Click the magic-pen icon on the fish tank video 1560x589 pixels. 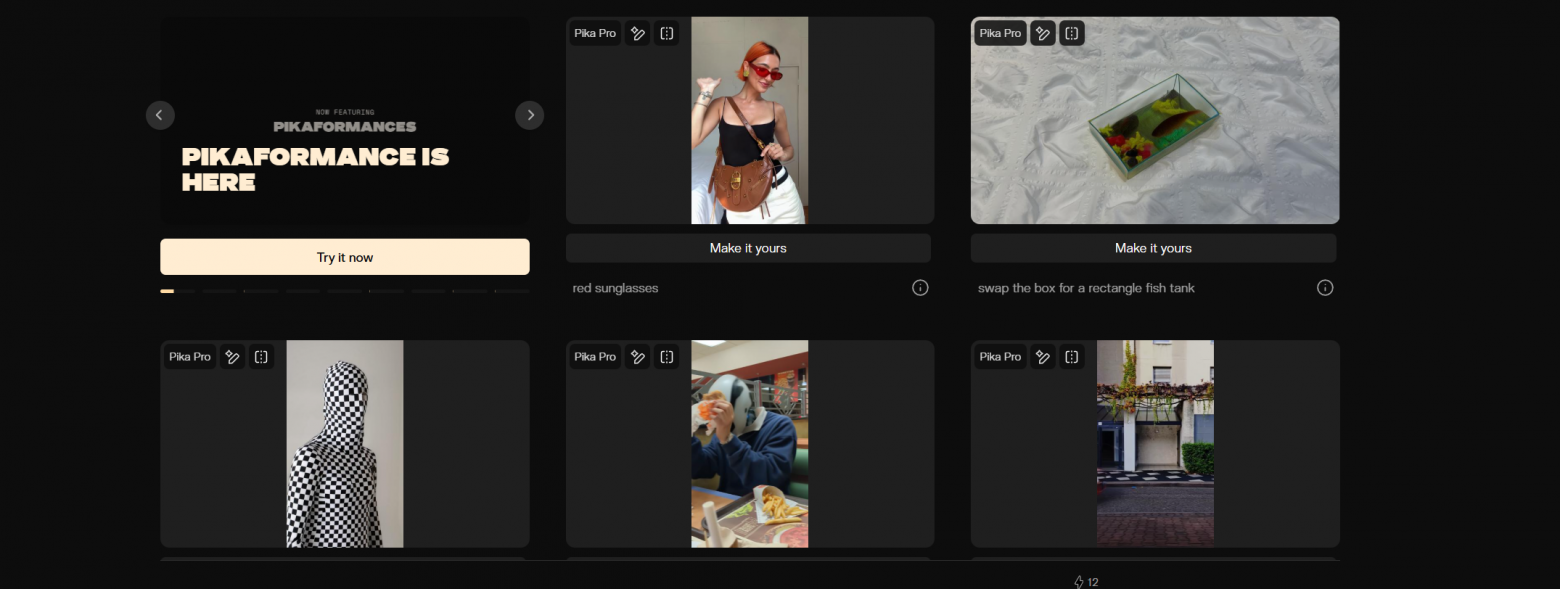(1043, 33)
